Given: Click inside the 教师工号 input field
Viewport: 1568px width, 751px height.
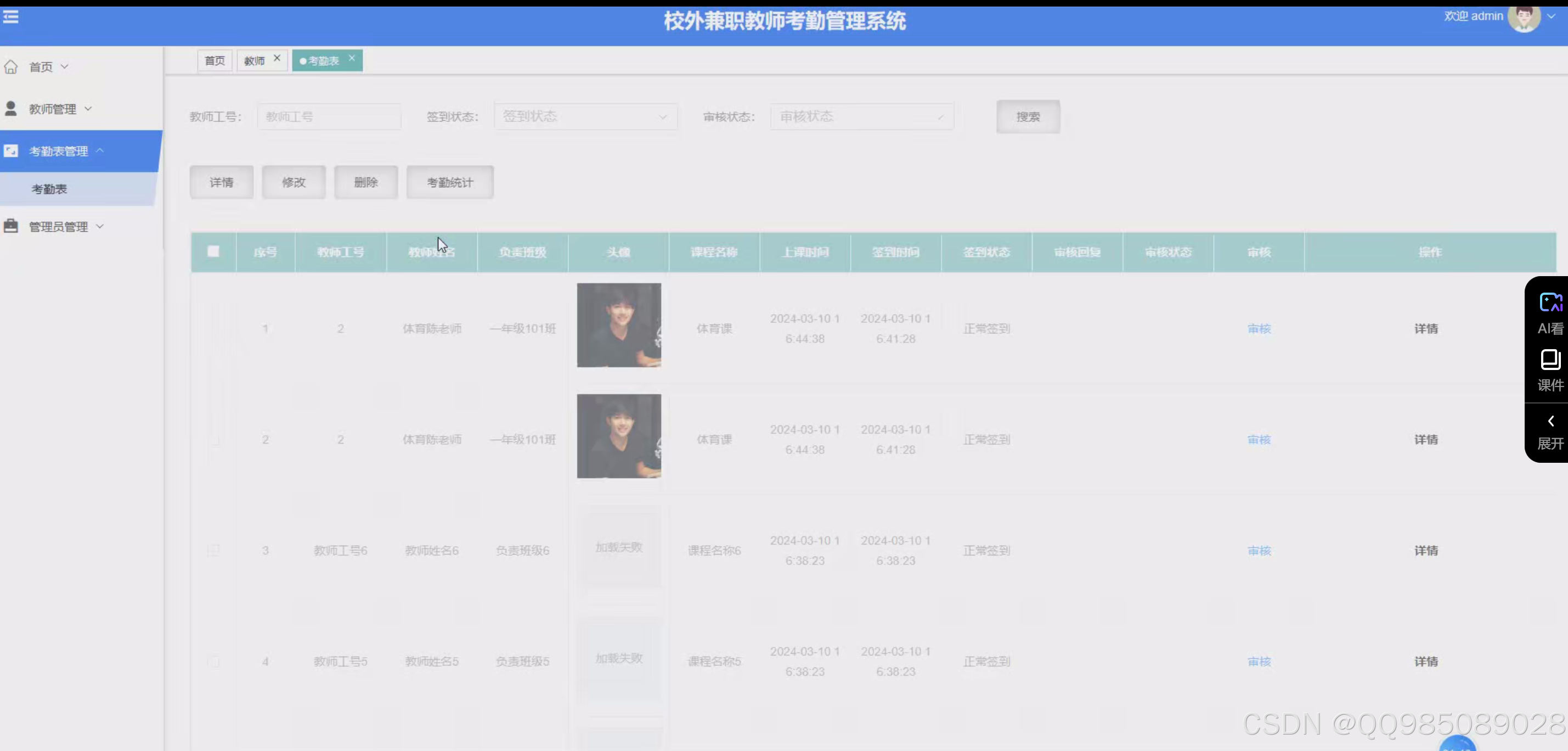Looking at the screenshot, I should pyautogui.click(x=329, y=116).
